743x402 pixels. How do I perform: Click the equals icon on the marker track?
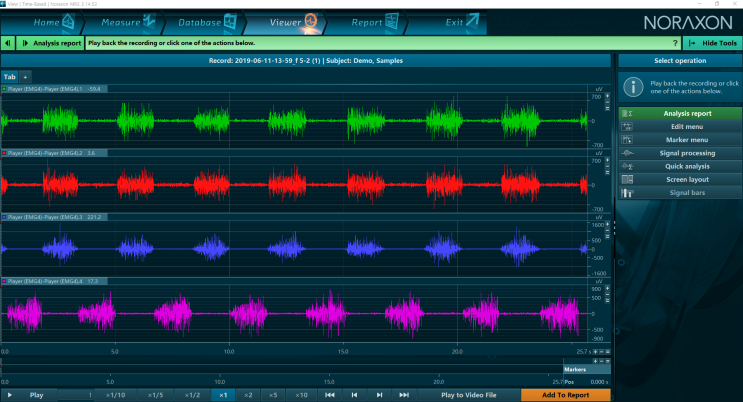607,361
